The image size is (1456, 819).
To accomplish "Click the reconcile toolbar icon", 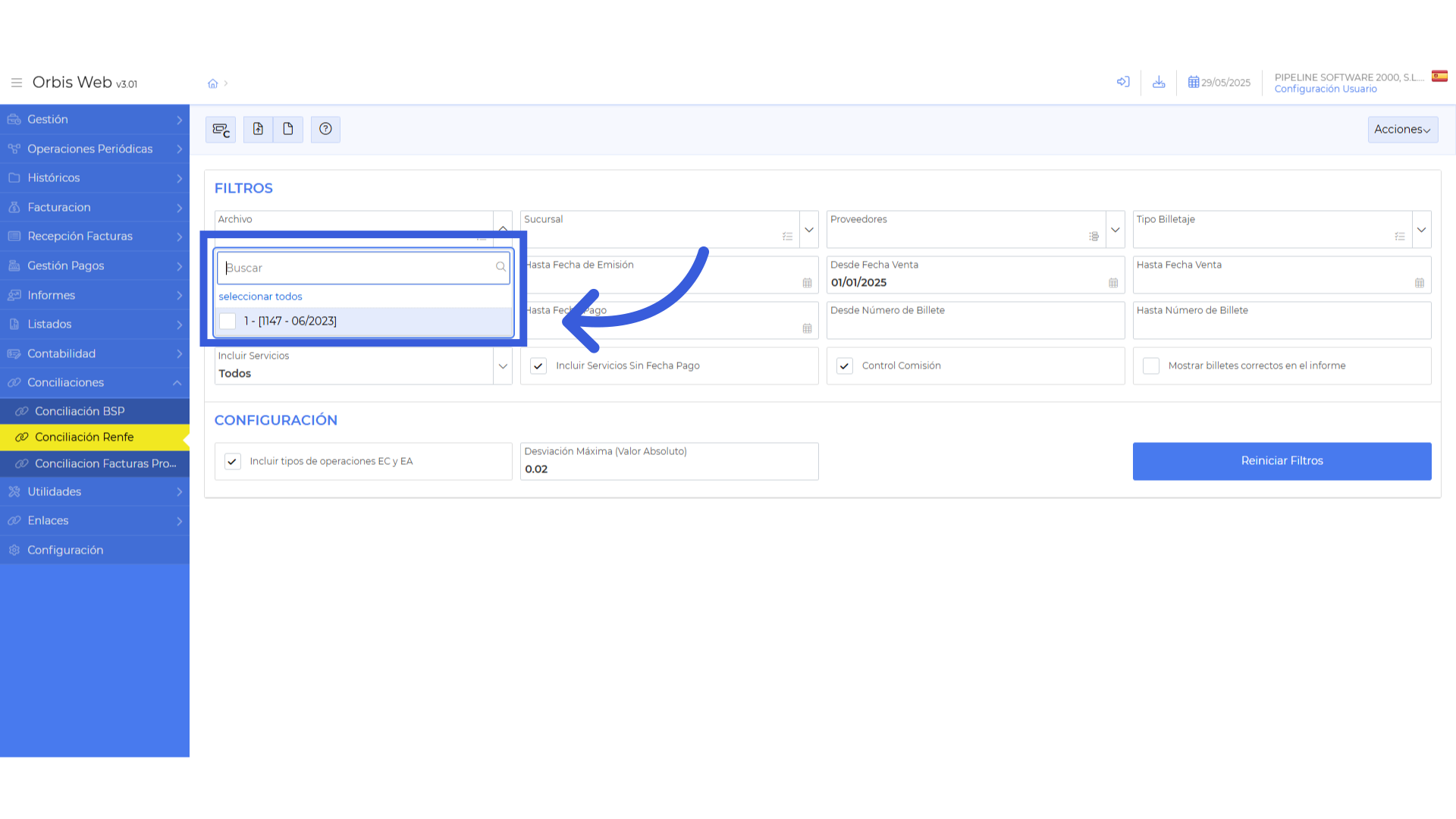I will point(221,130).
